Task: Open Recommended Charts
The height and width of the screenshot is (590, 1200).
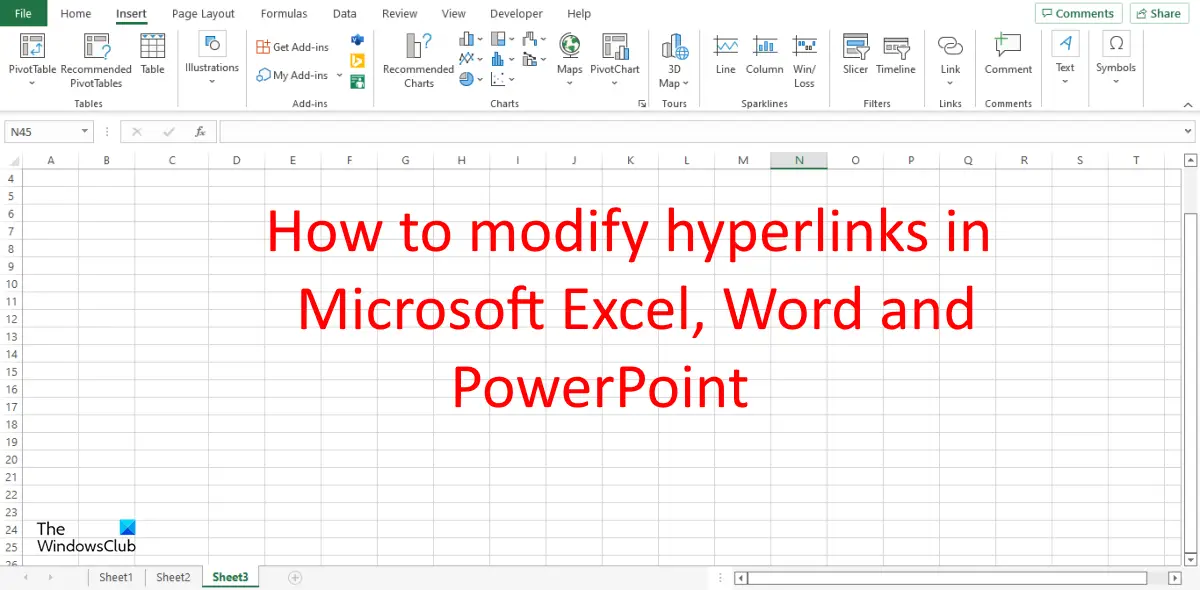Action: click(x=418, y=60)
